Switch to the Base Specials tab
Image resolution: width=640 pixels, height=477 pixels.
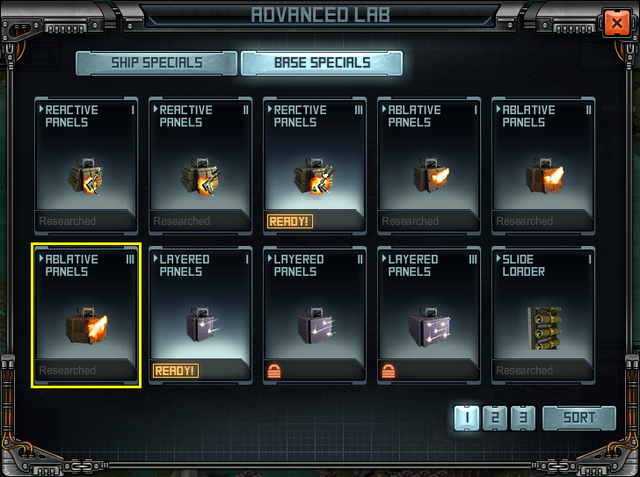tap(322, 63)
